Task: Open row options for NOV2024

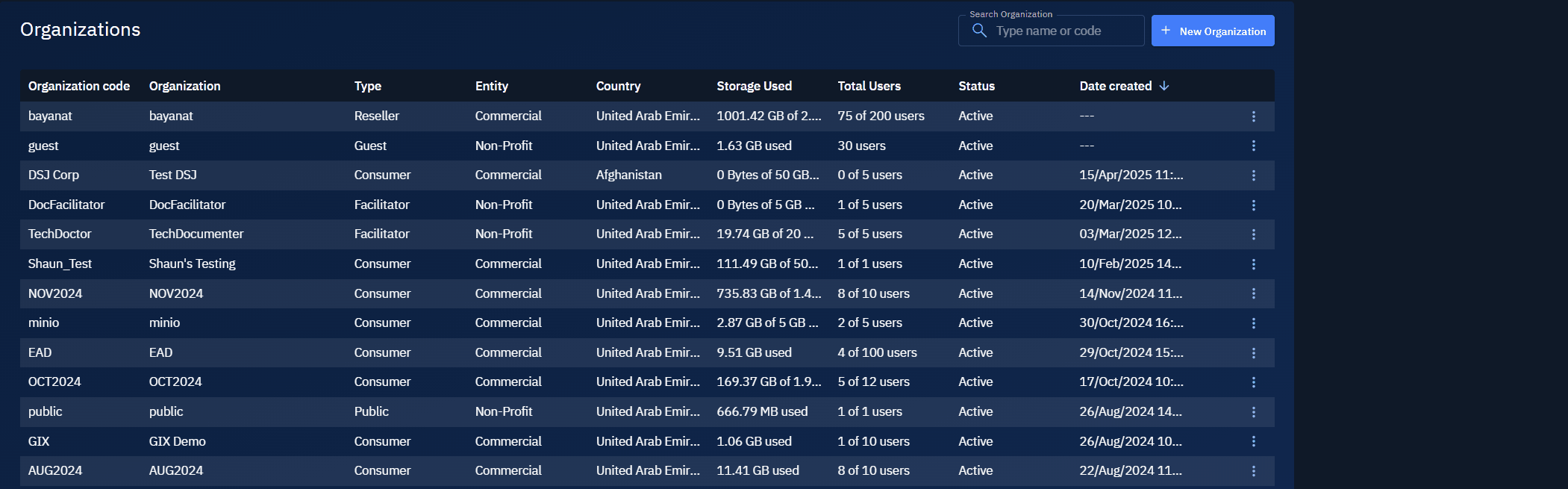Action: pos(1253,293)
